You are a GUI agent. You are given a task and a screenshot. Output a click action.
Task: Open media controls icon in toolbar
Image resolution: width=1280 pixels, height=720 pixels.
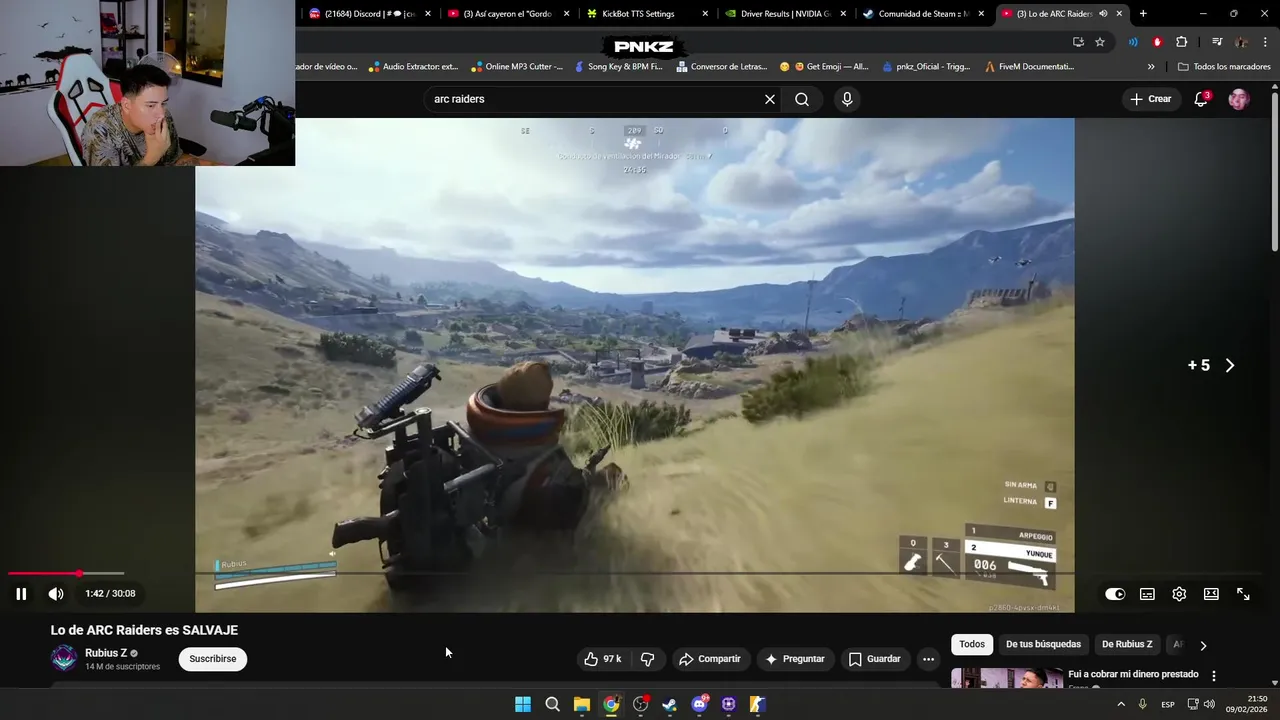[x=1217, y=42]
